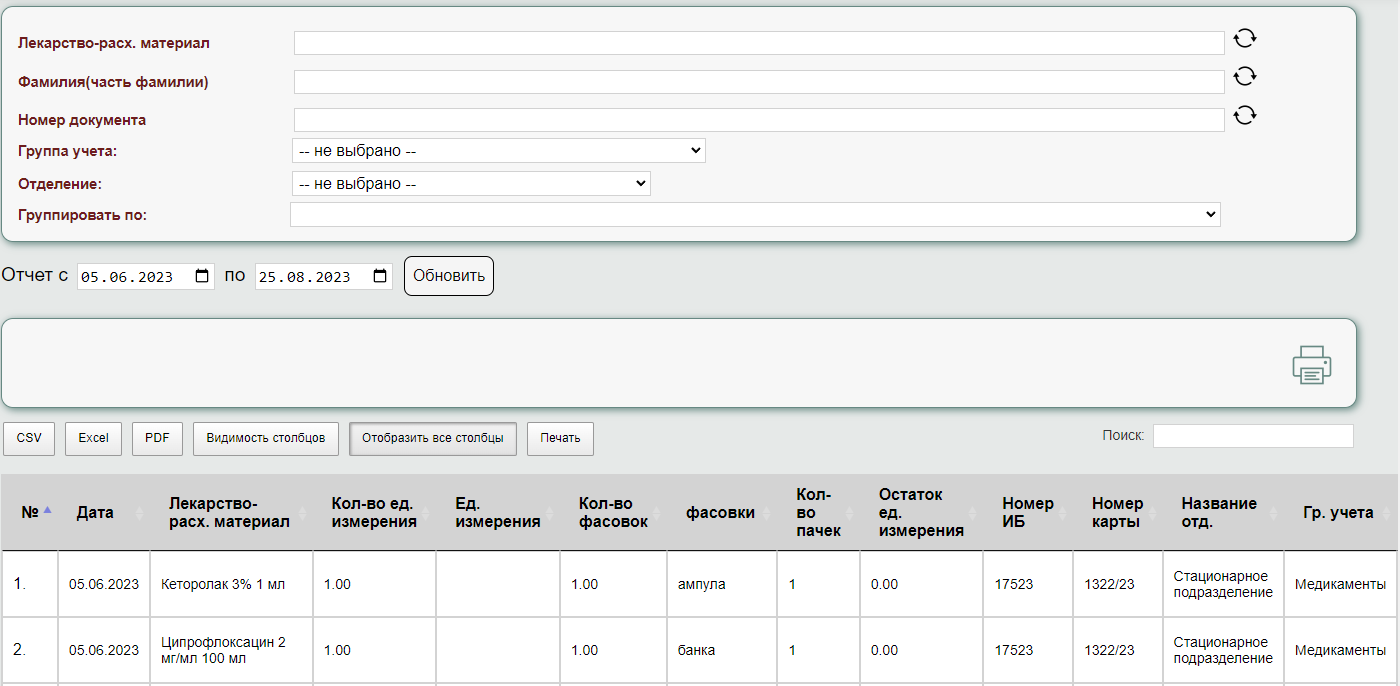Viewport: 1400px width, 686px height.
Task: Focus the Поиск search field
Action: (x=1252, y=436)
